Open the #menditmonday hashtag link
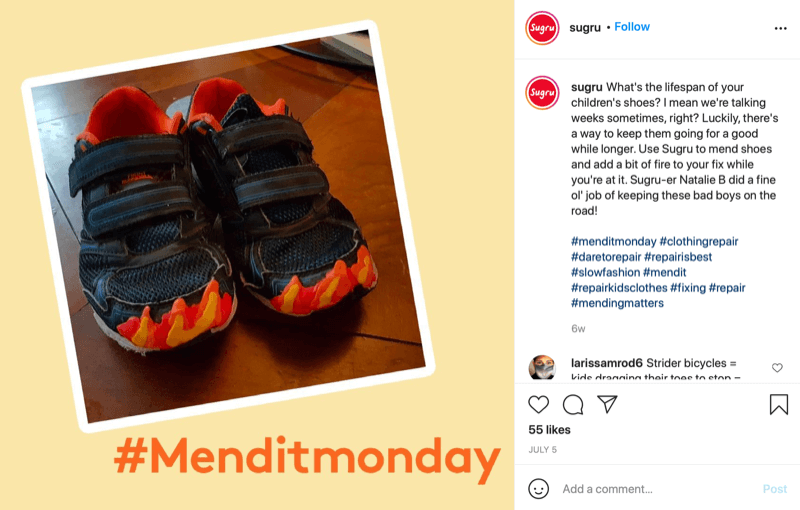Image resolution: width=800 pixels, height=510 pixels. click(x=614, y=241)
